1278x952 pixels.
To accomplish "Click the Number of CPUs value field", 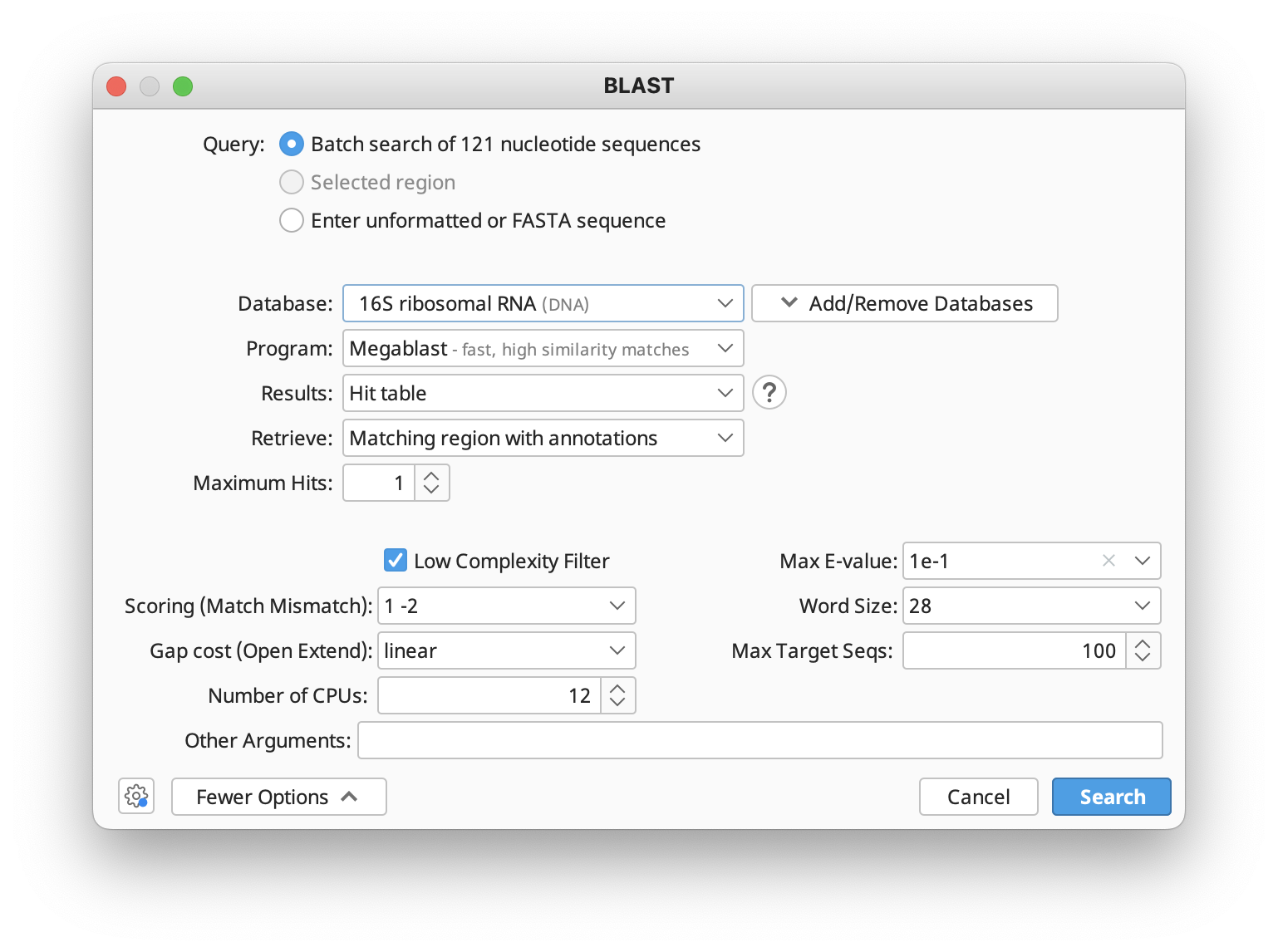I will [x=489, y=695].
